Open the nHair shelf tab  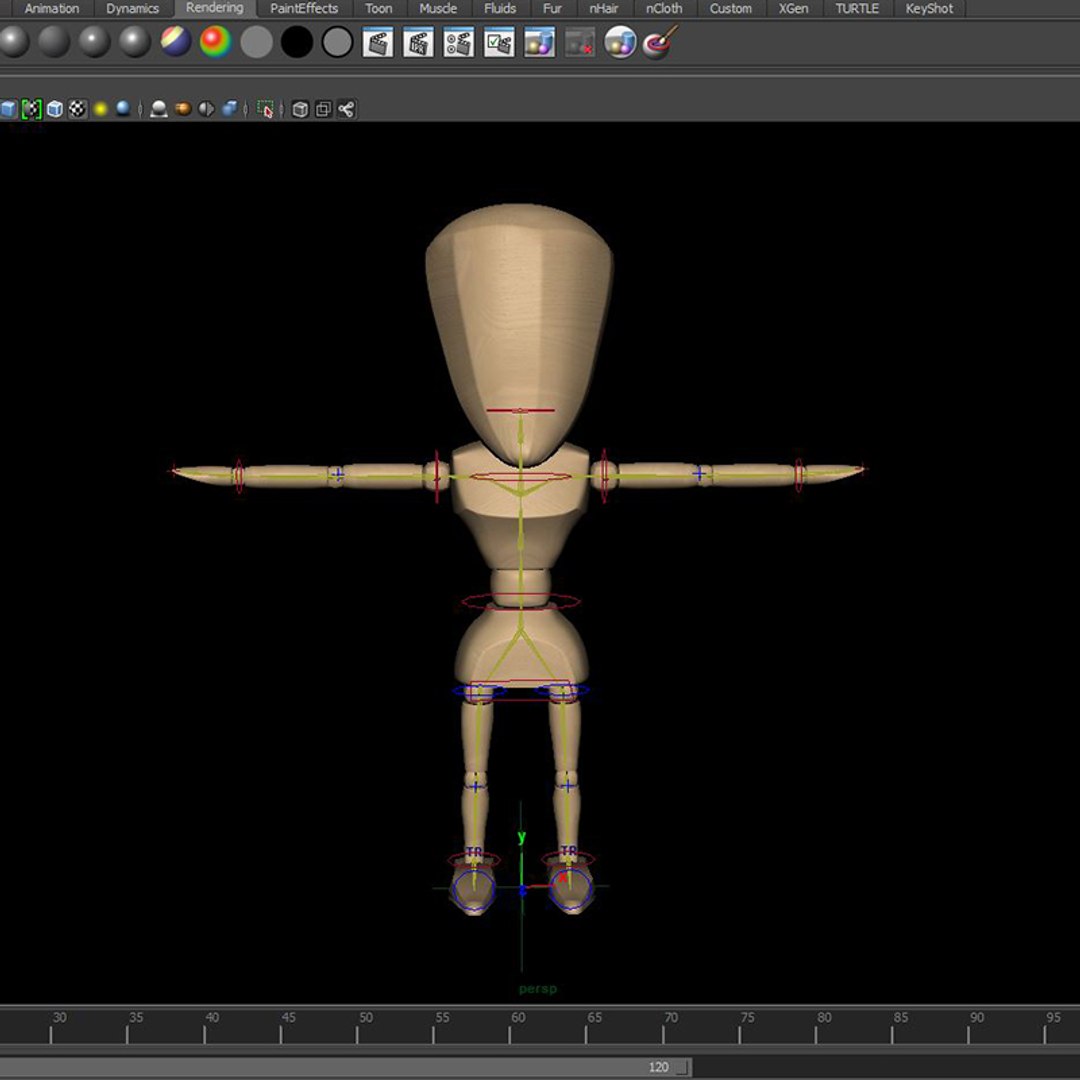pyautogui.click(x=603, y=9)
